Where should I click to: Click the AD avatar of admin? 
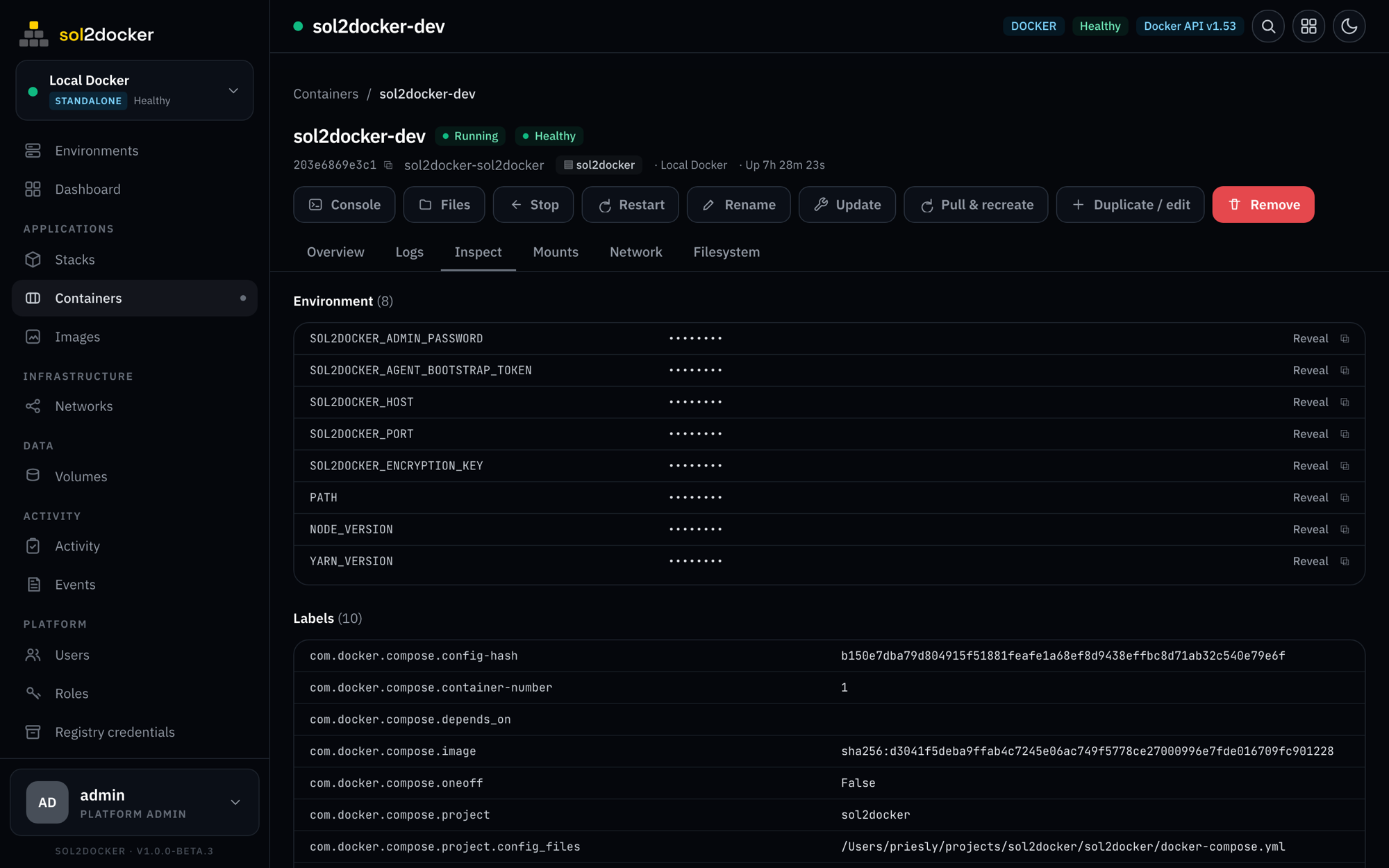pyautogui.click(x=47, y=803)
